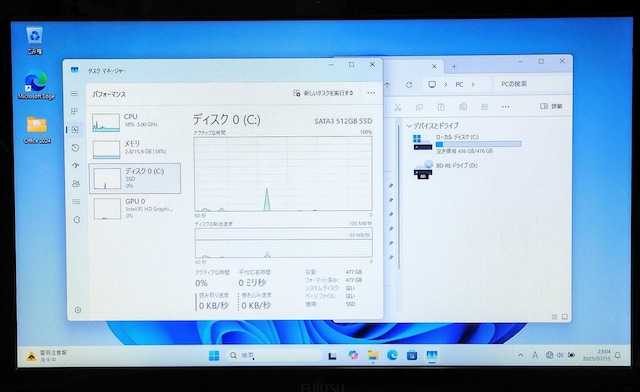640x392 pixels.
Task: Click weather alert widget on taskbar
Action: tap(47, 356)
